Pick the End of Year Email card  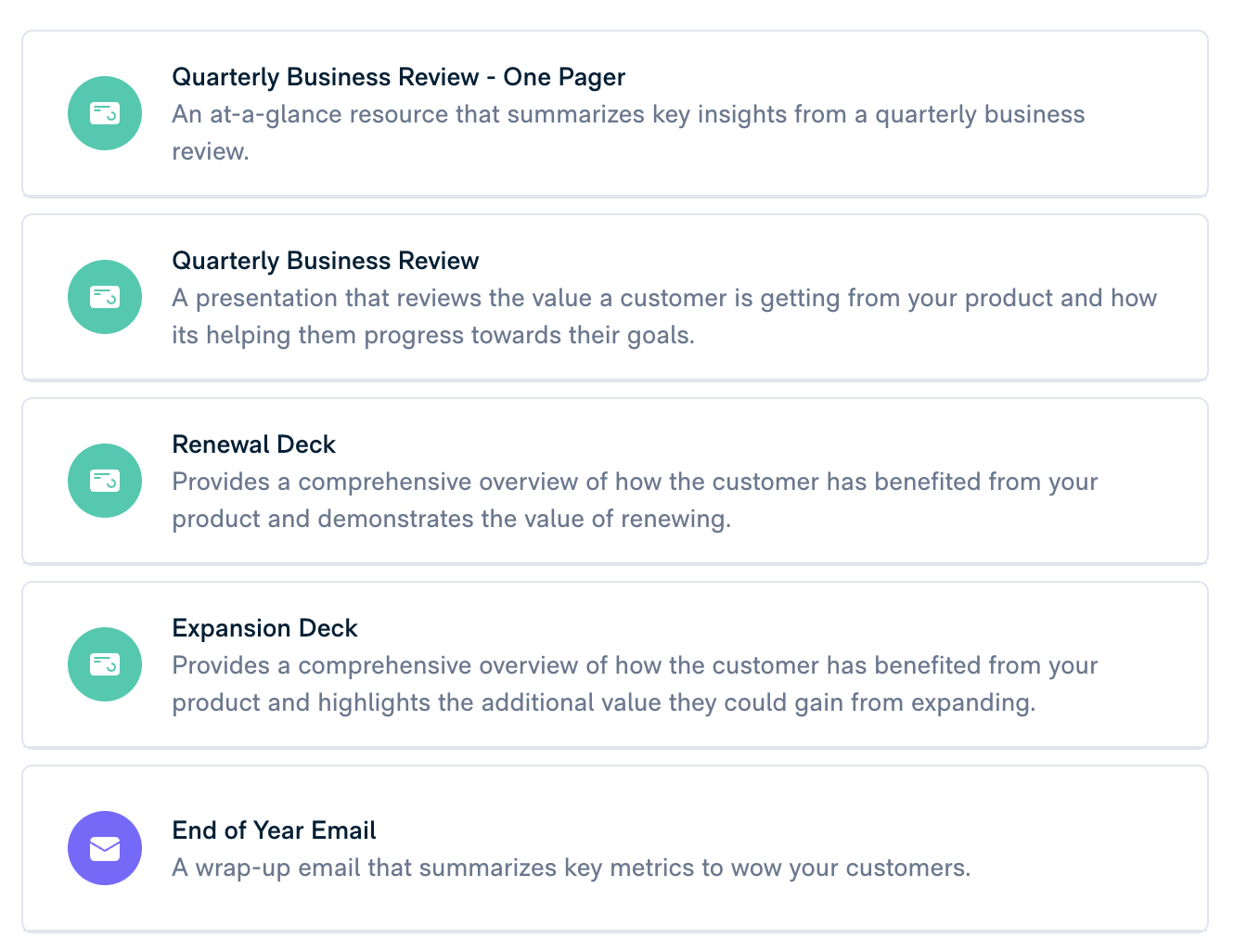click(x=615, y=849)
